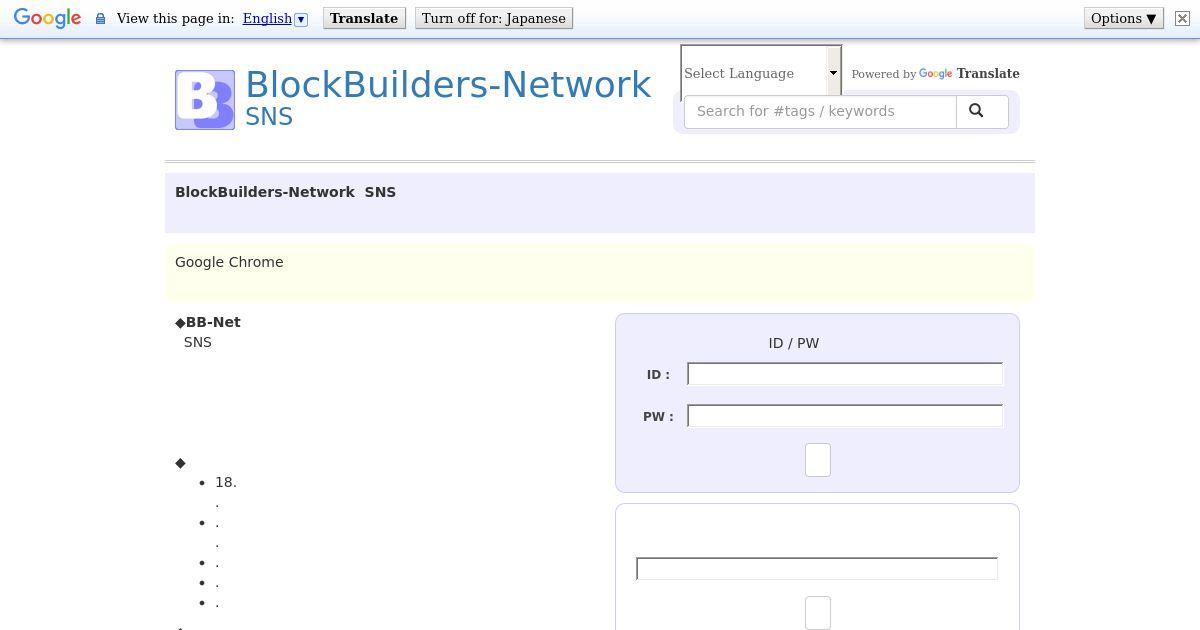Close the Google Translate bar
Viewport: 1200px width, 630px height.
[1182, 19]
